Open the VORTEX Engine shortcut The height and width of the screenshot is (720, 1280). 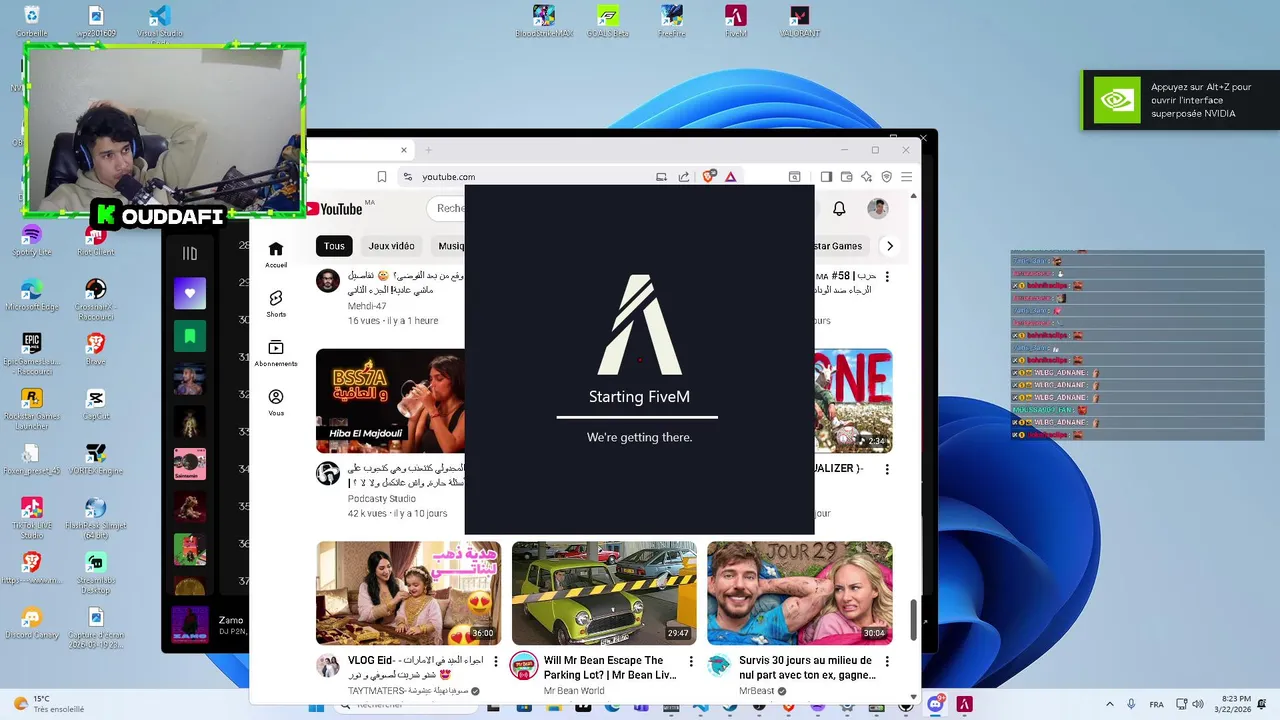point(96,460)
